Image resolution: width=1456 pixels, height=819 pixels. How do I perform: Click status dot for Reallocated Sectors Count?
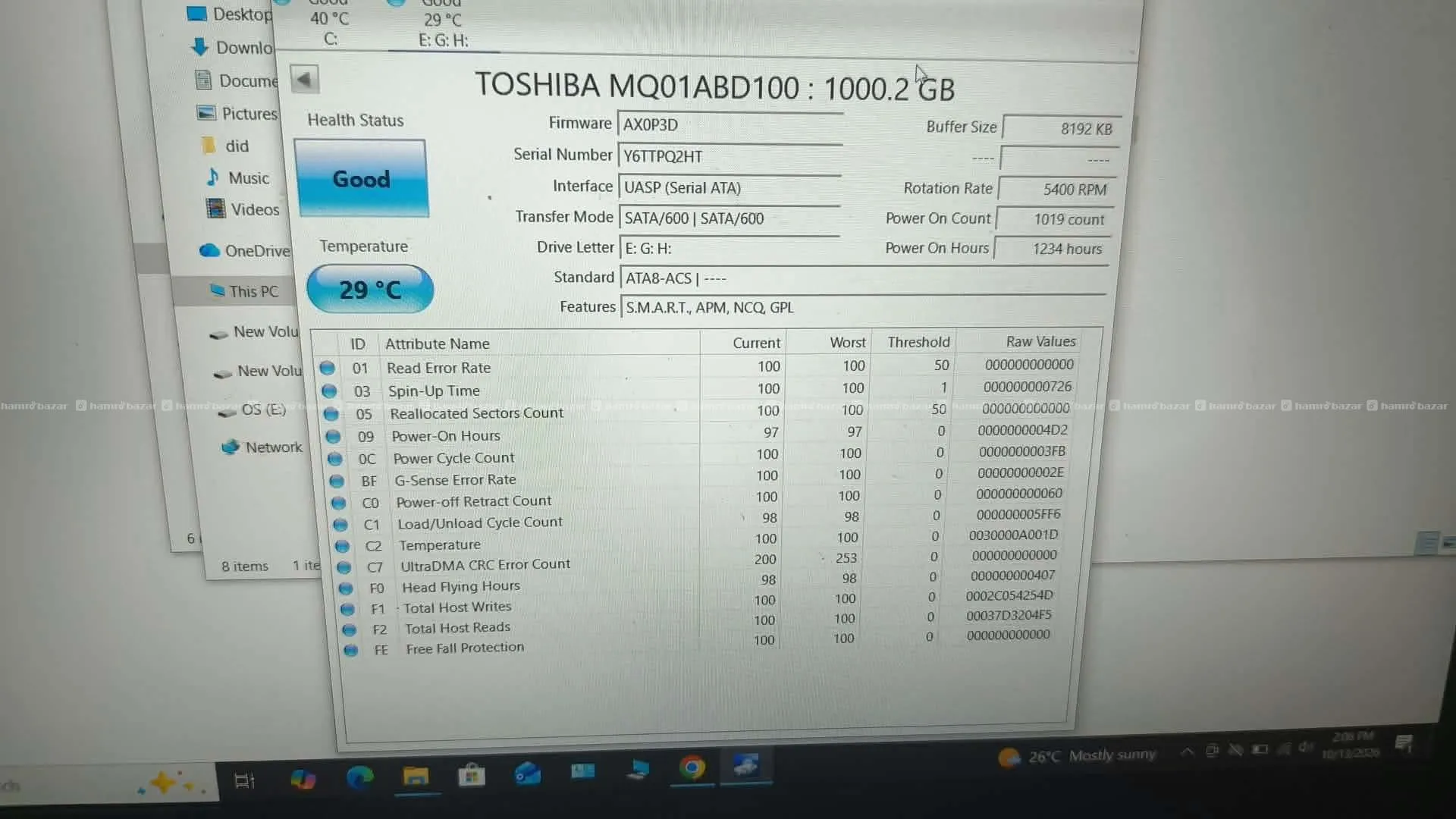(x=331, y=413)
